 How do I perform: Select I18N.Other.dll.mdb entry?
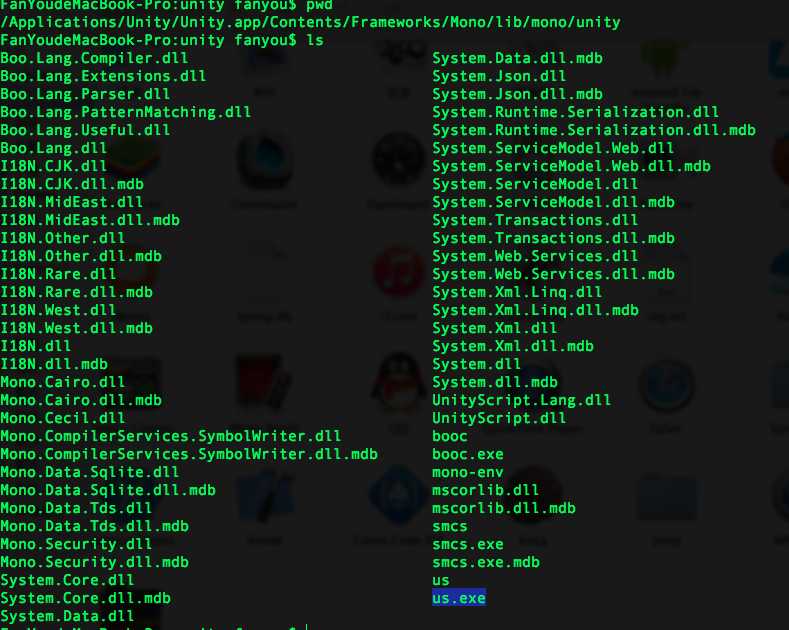(81, 257)
